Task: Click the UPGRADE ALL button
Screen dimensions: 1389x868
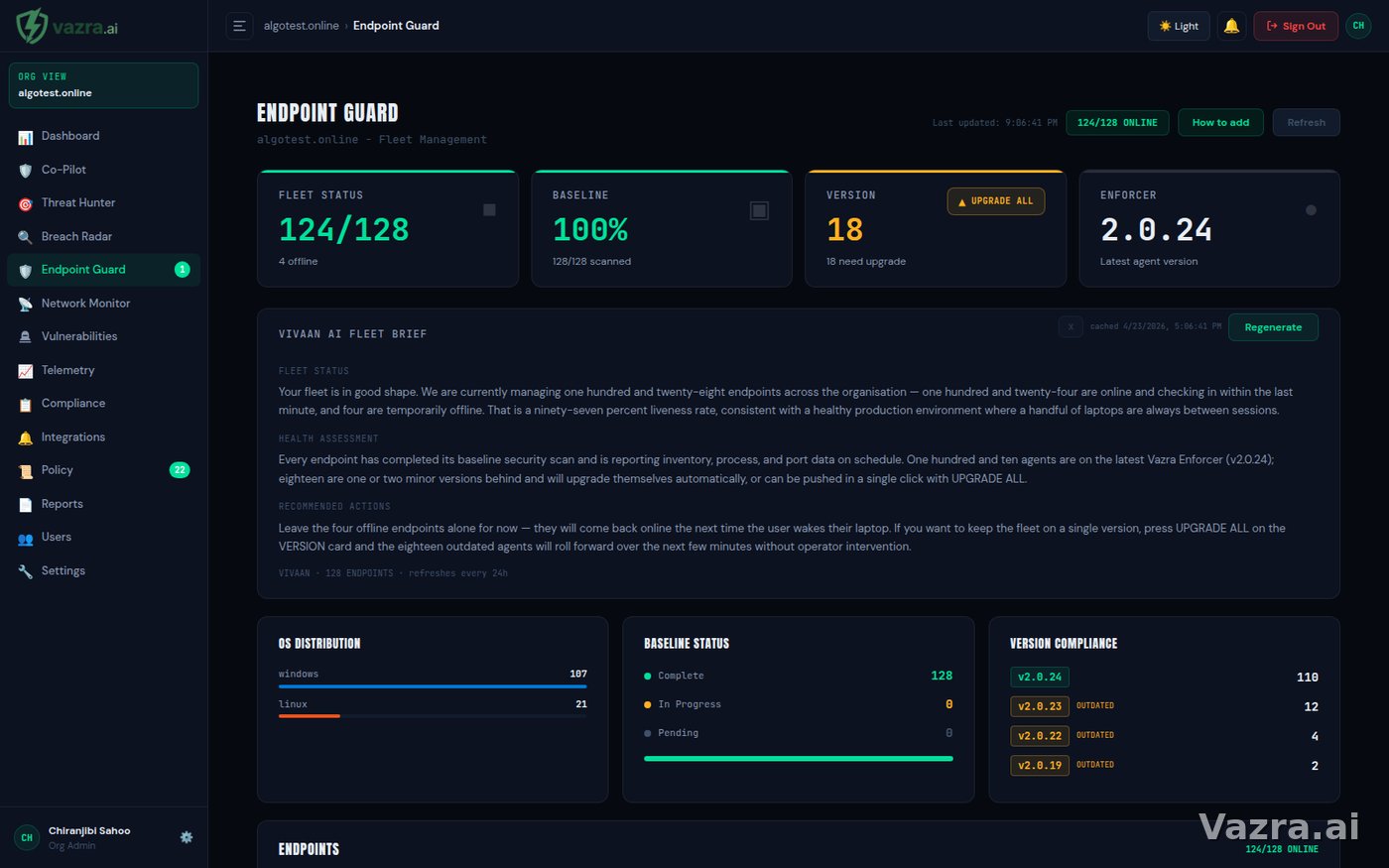Action: pyautogui.click(x=995, y=201)
